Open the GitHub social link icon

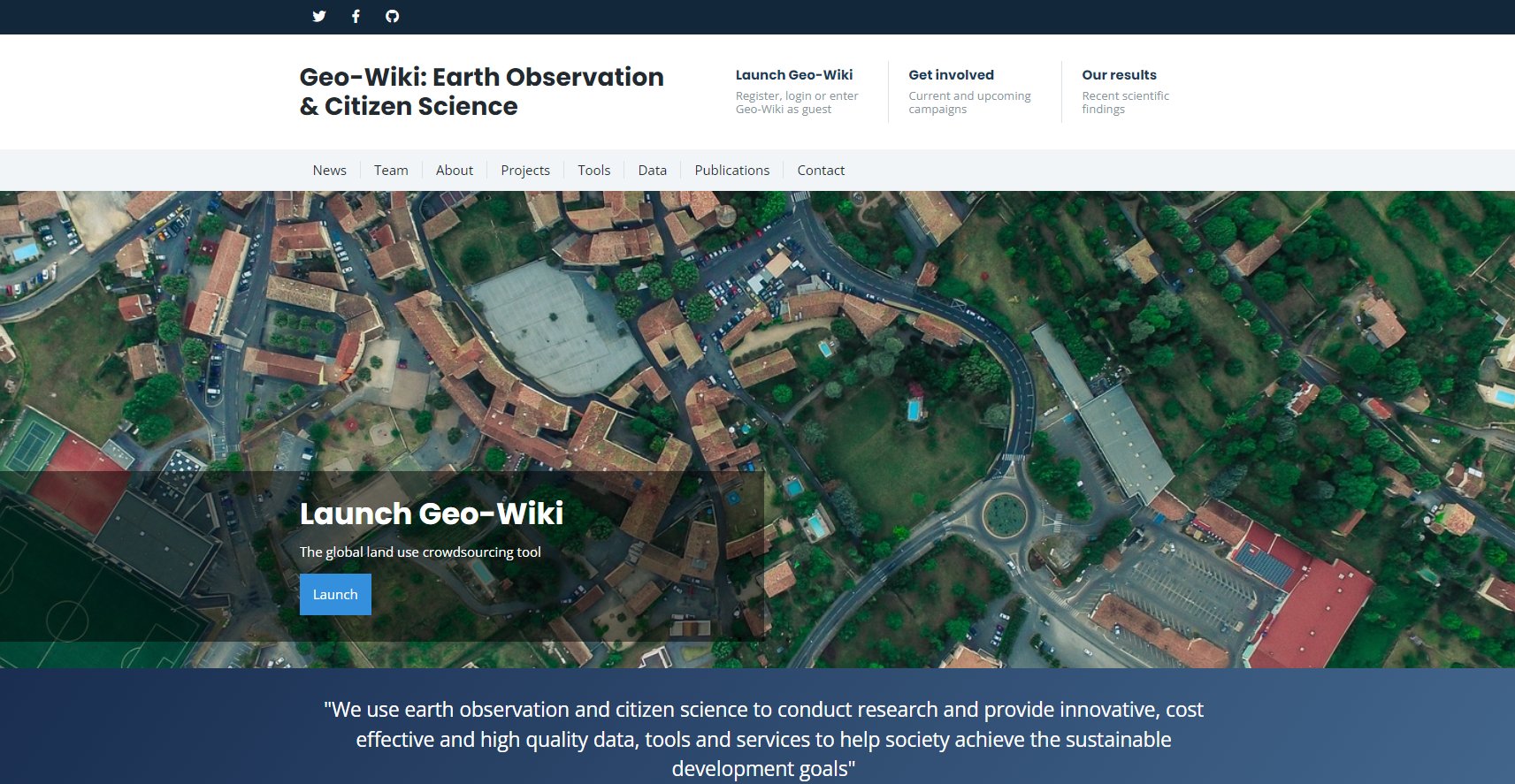click(x=393, y=16)
